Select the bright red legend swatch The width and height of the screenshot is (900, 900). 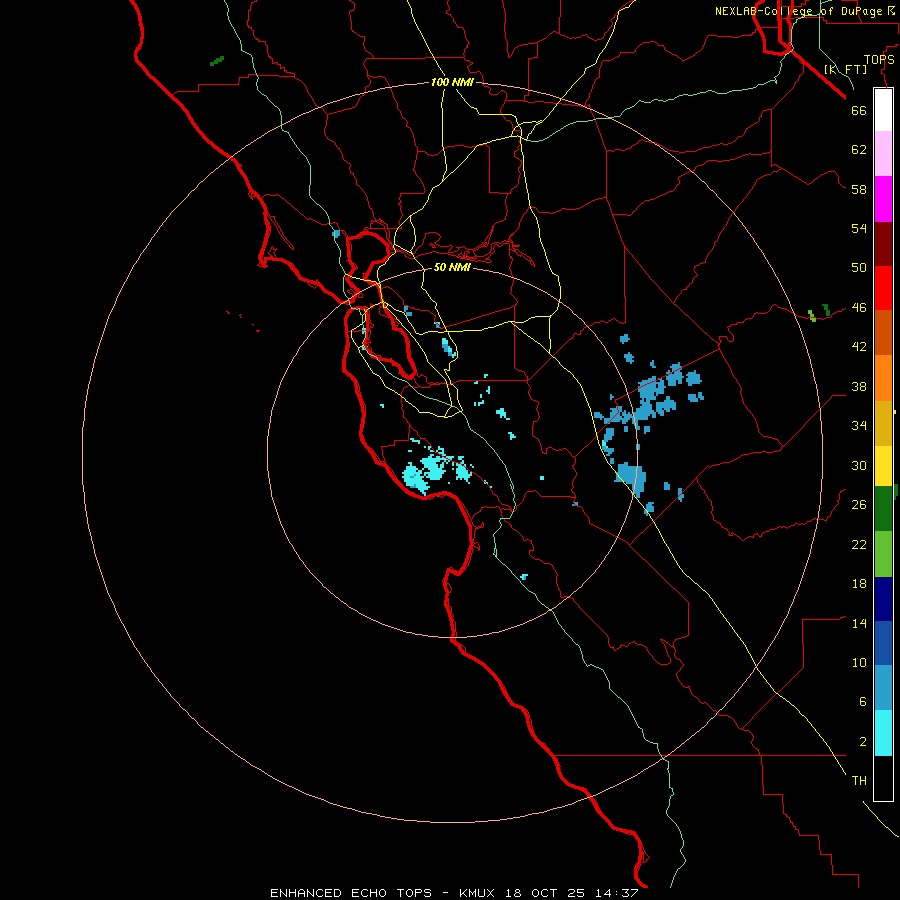[x=883, y=288]
